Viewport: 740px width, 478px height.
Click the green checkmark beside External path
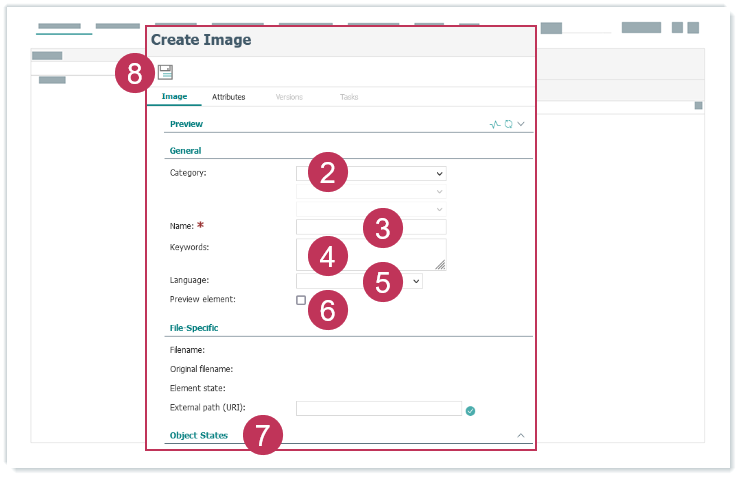click(x=470, y=409)
